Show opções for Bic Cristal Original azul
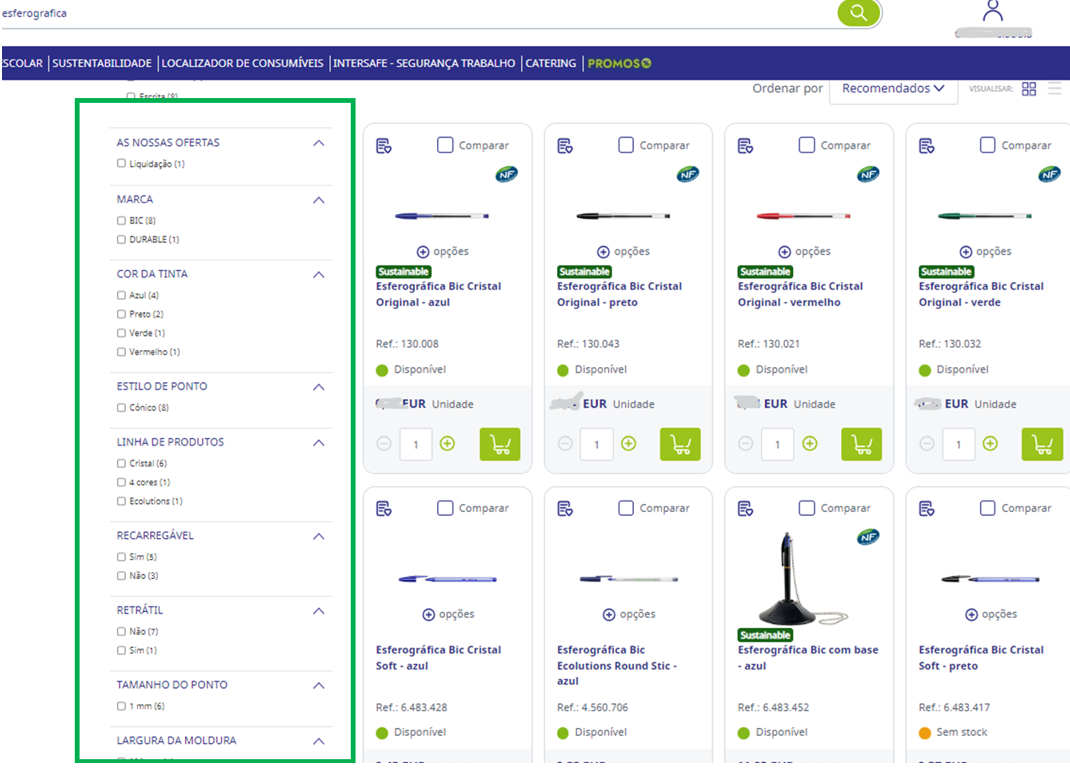This screenshot has width=1070, height=771. [x=443, y=251]
